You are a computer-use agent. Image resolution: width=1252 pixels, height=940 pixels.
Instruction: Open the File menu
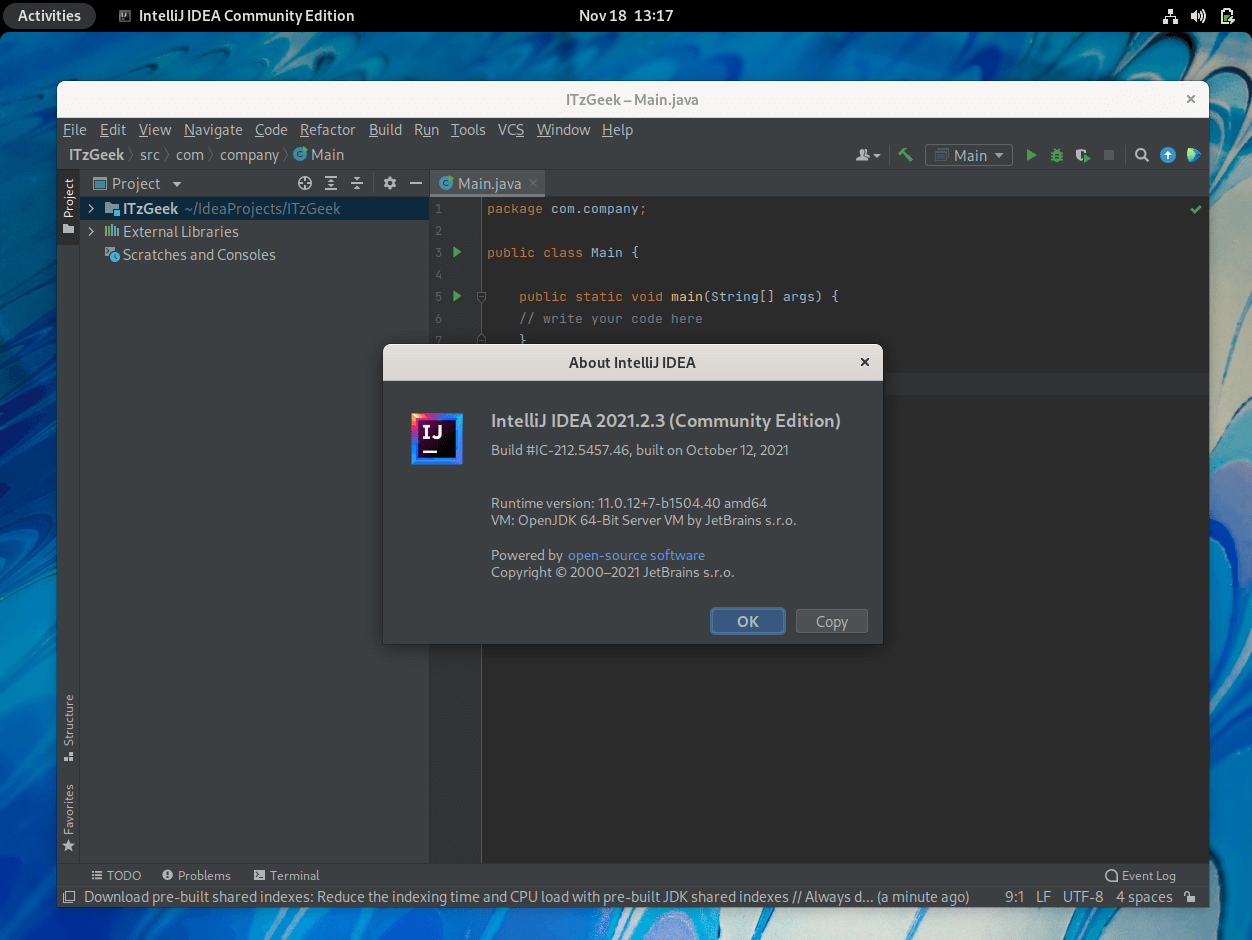tap(74, 130)
